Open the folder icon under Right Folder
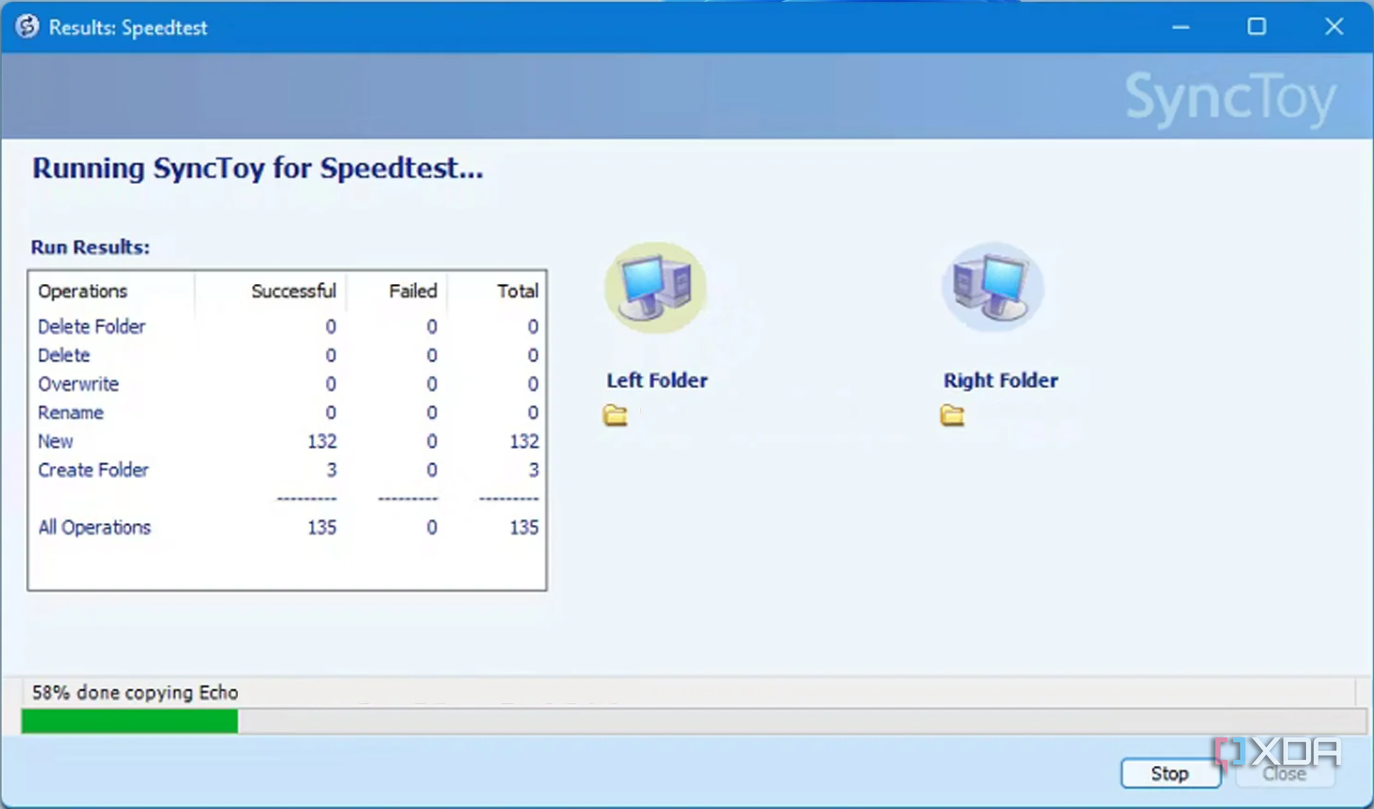Image resolution: width=1374 pixels, height=809 pixels. pos(951,414)
